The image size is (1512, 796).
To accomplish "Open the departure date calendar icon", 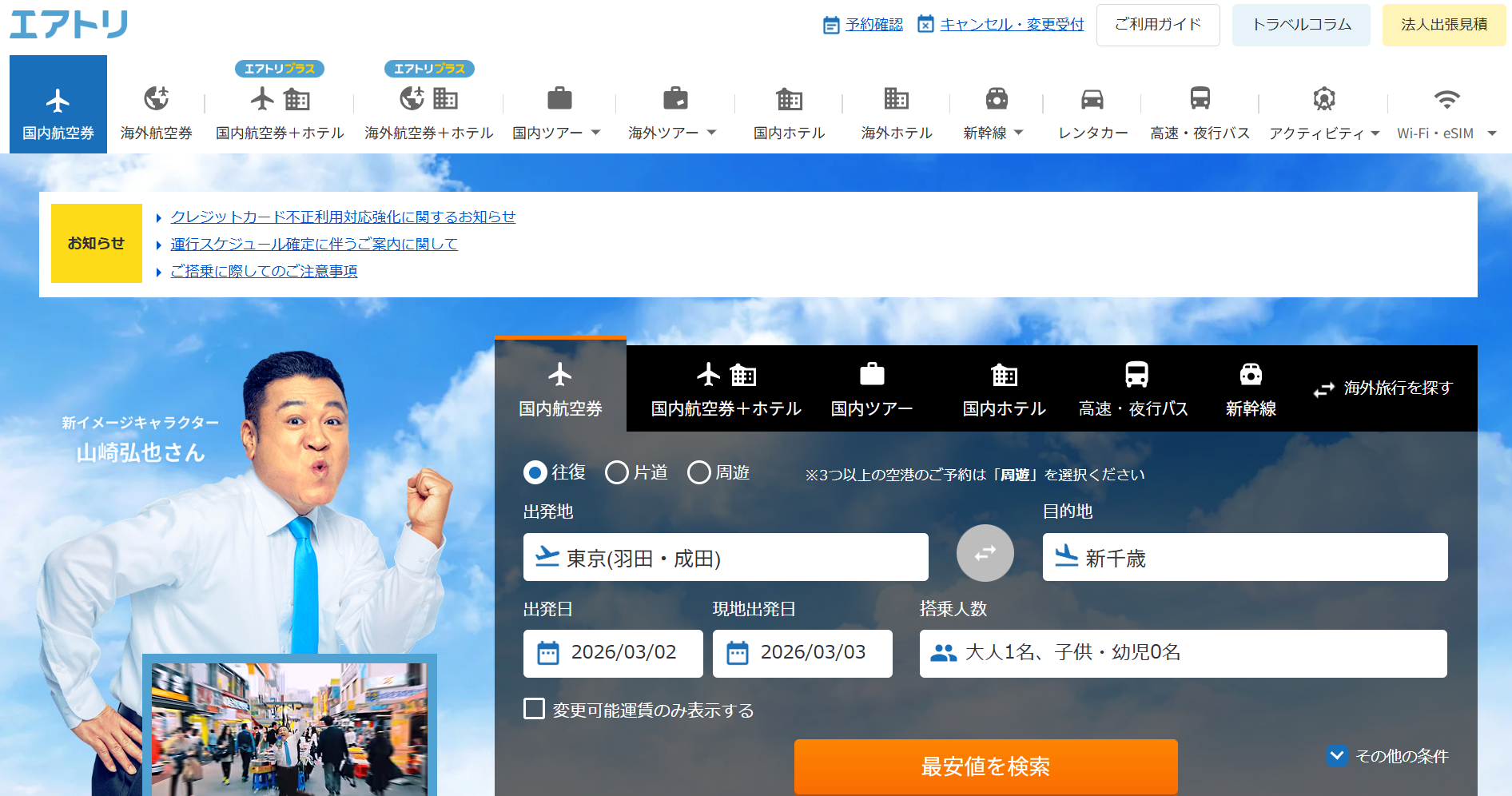I will click(x=548, y=653).
